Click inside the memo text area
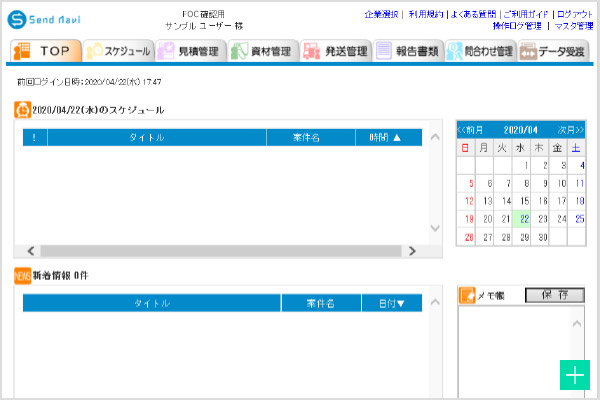Viewport: 600px width, 400px height. coord(515,351)
